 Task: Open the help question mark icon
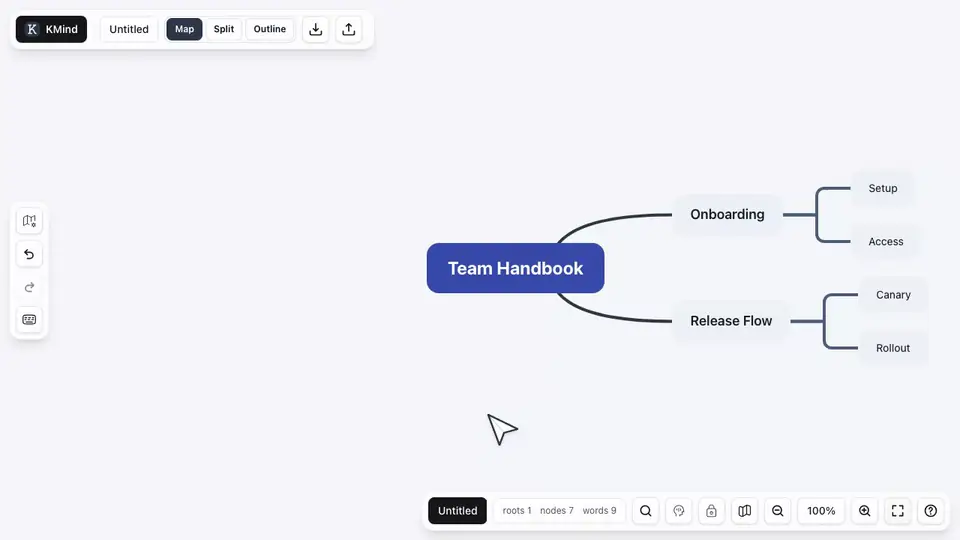(931, 511)
